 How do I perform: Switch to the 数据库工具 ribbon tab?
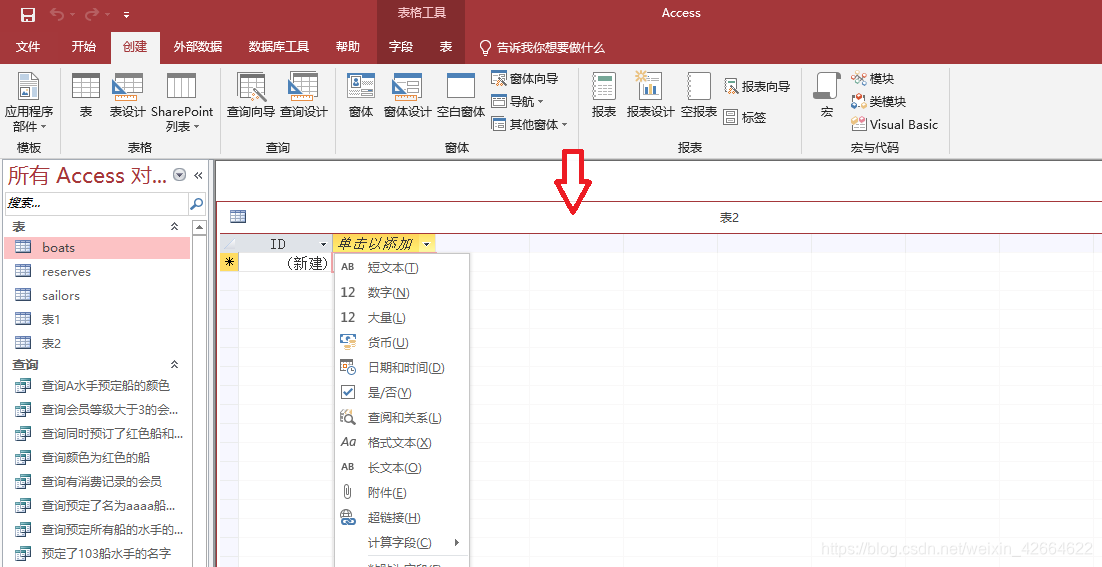tap(278, 47)
